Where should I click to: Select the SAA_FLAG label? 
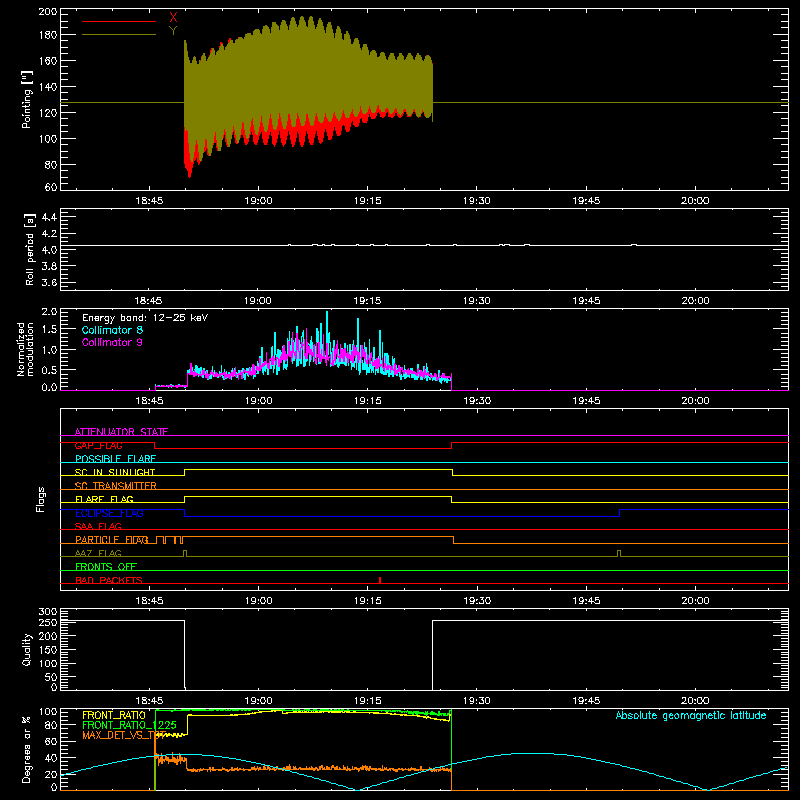pyautogui.click(x=98, y=526)
